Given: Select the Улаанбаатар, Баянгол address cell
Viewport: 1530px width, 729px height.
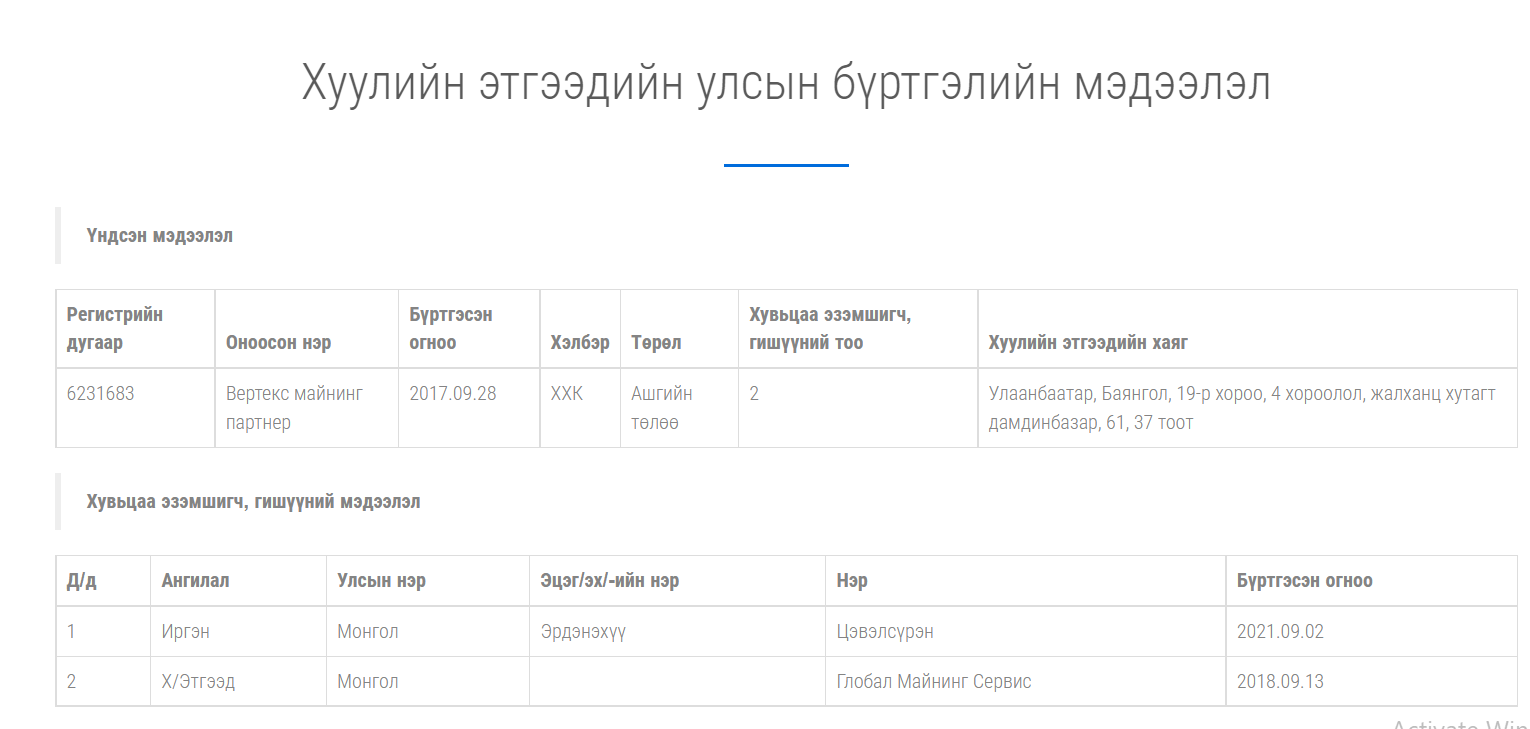Looking at the screenshot, I should pos(1241,408).
